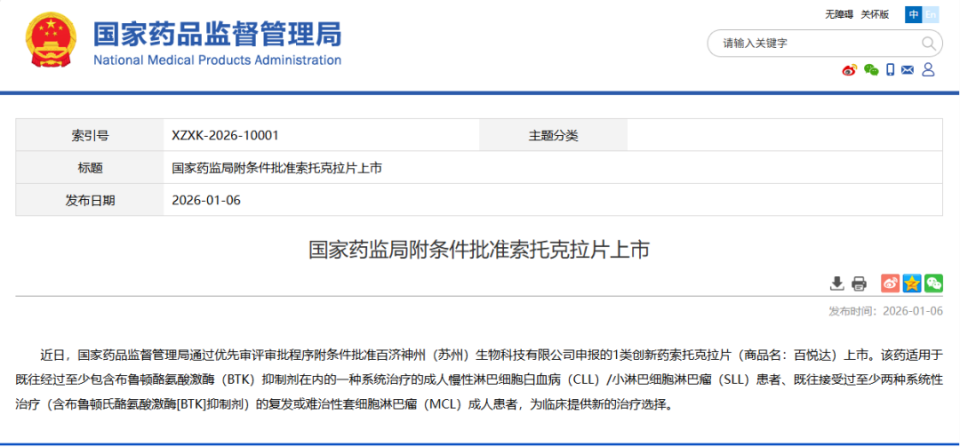Open the mobile phone version icon
The width and height of the screenshot is (960, 447).
pos(890,70)
